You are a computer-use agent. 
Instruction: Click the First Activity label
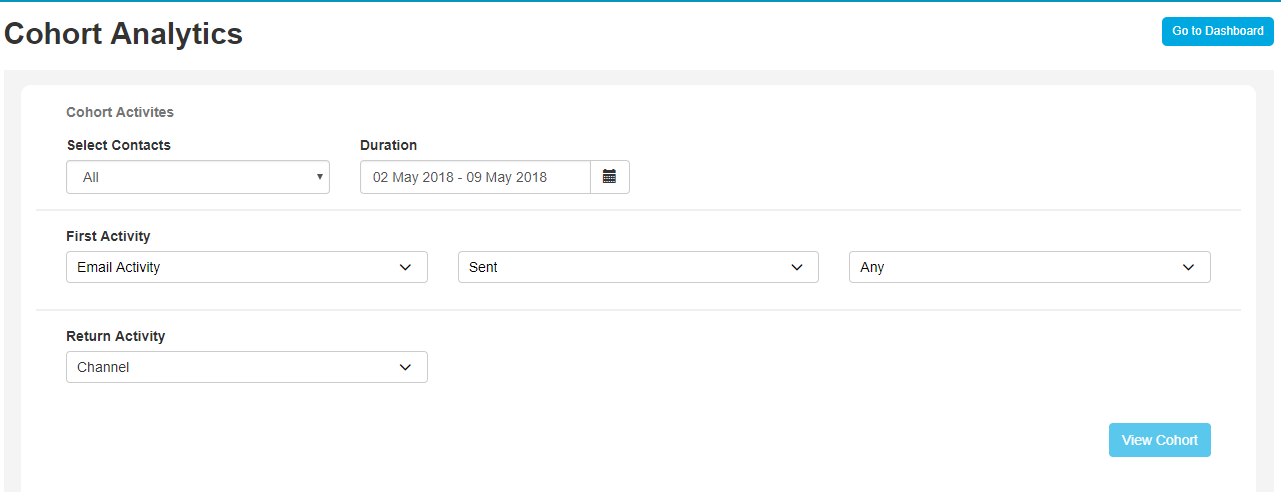pos(108,236)
